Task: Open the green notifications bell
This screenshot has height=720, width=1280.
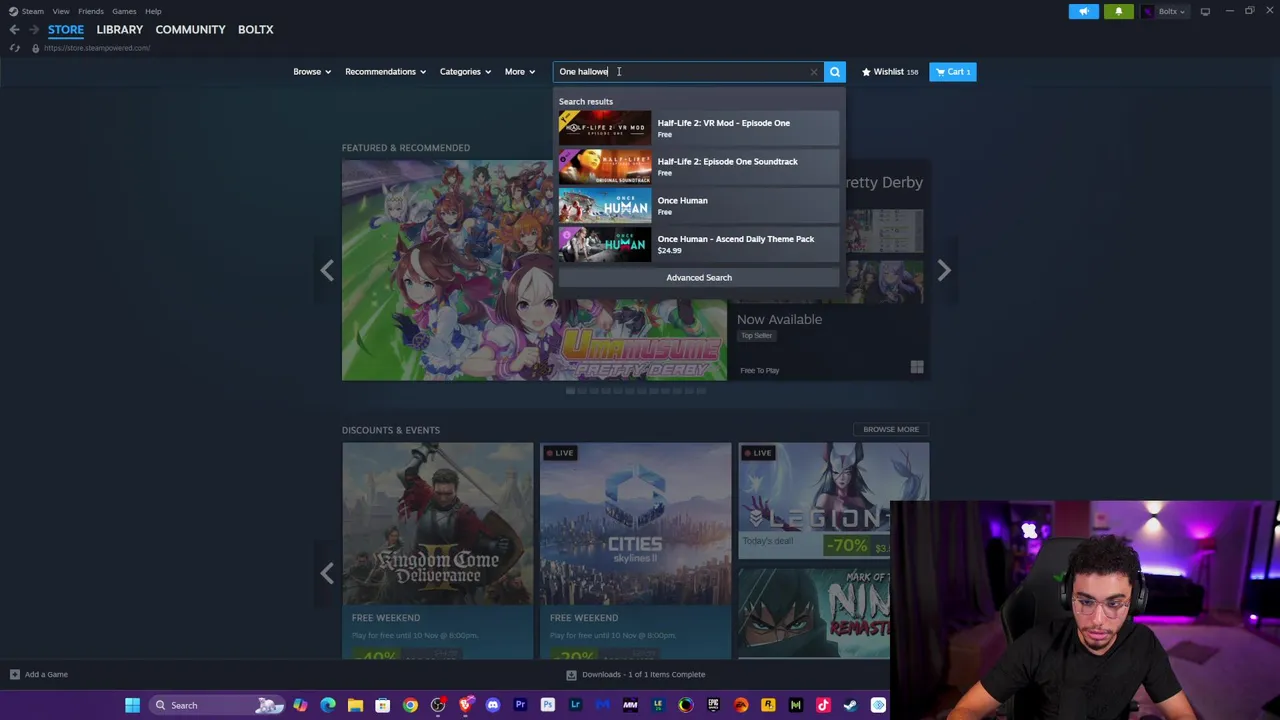Action: tap(1118, 12)
